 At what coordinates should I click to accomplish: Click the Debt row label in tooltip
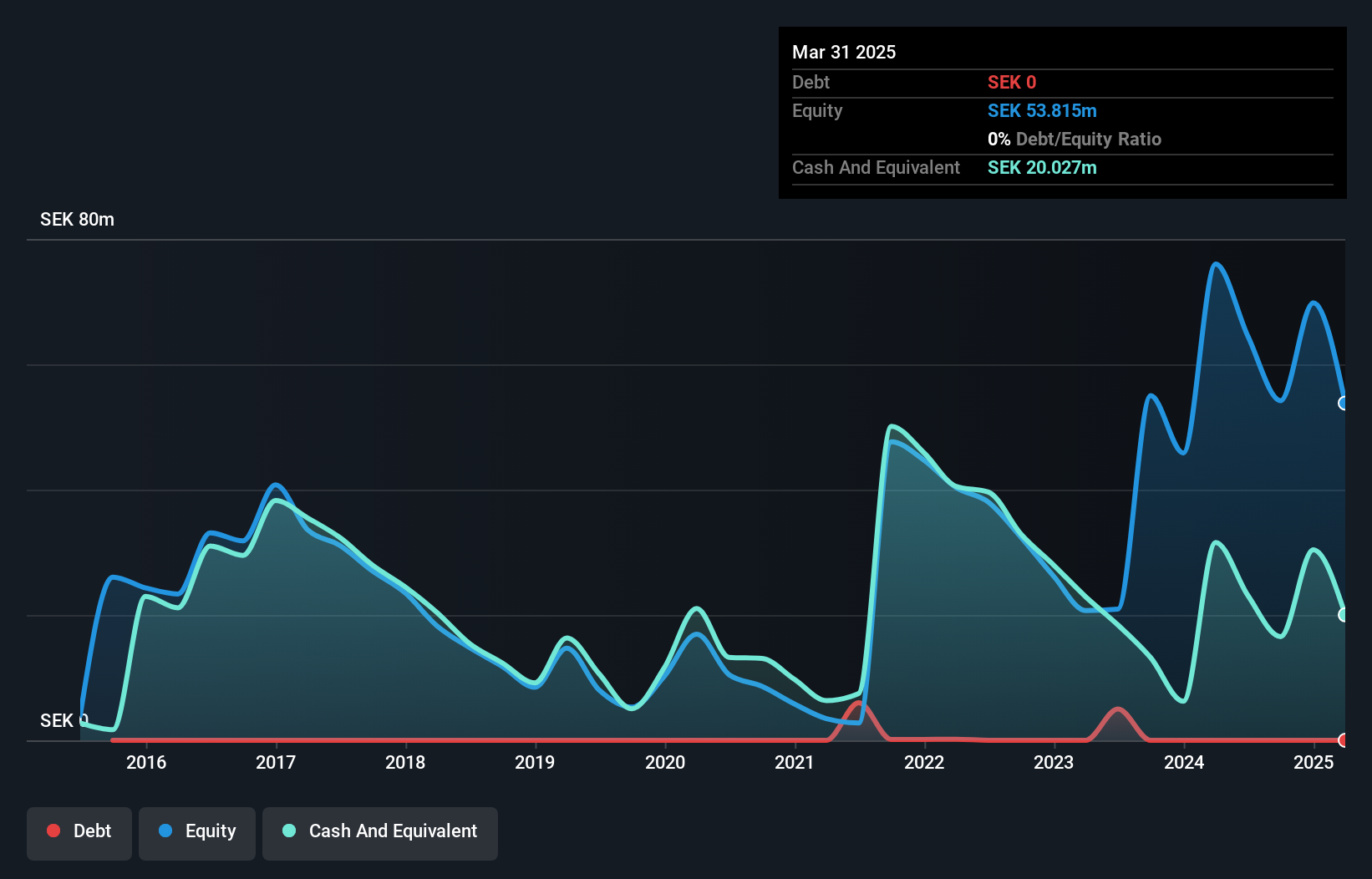point(810,82)
